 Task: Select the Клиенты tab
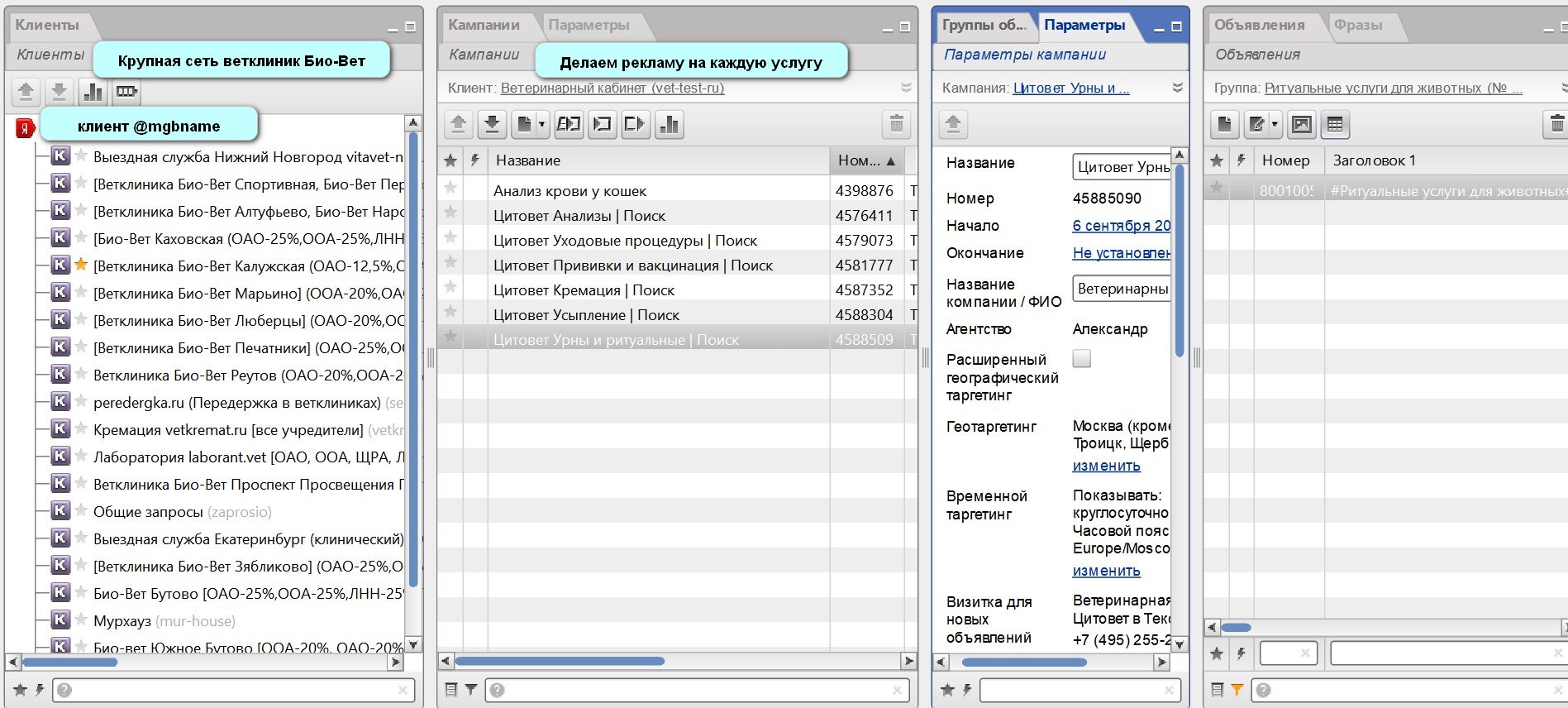(47, 25)
